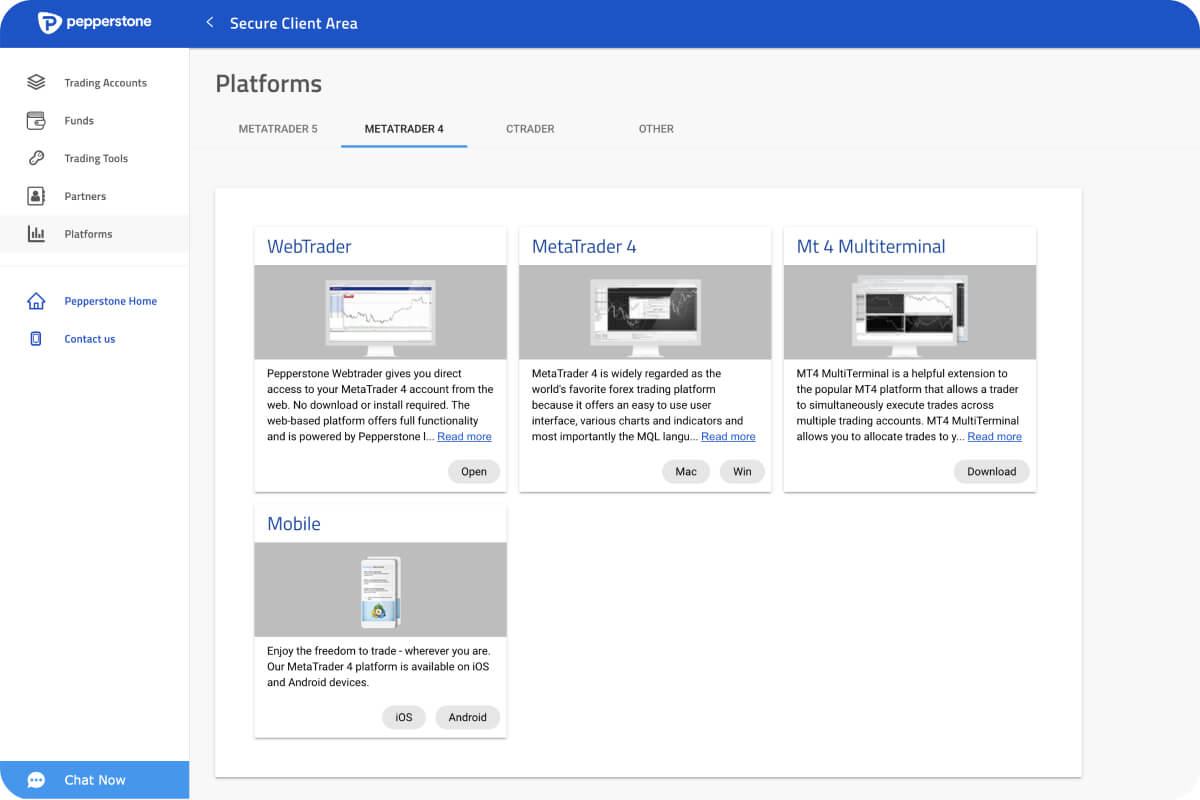Download MetaTrader 4 for Mac

tap(686, 472)
